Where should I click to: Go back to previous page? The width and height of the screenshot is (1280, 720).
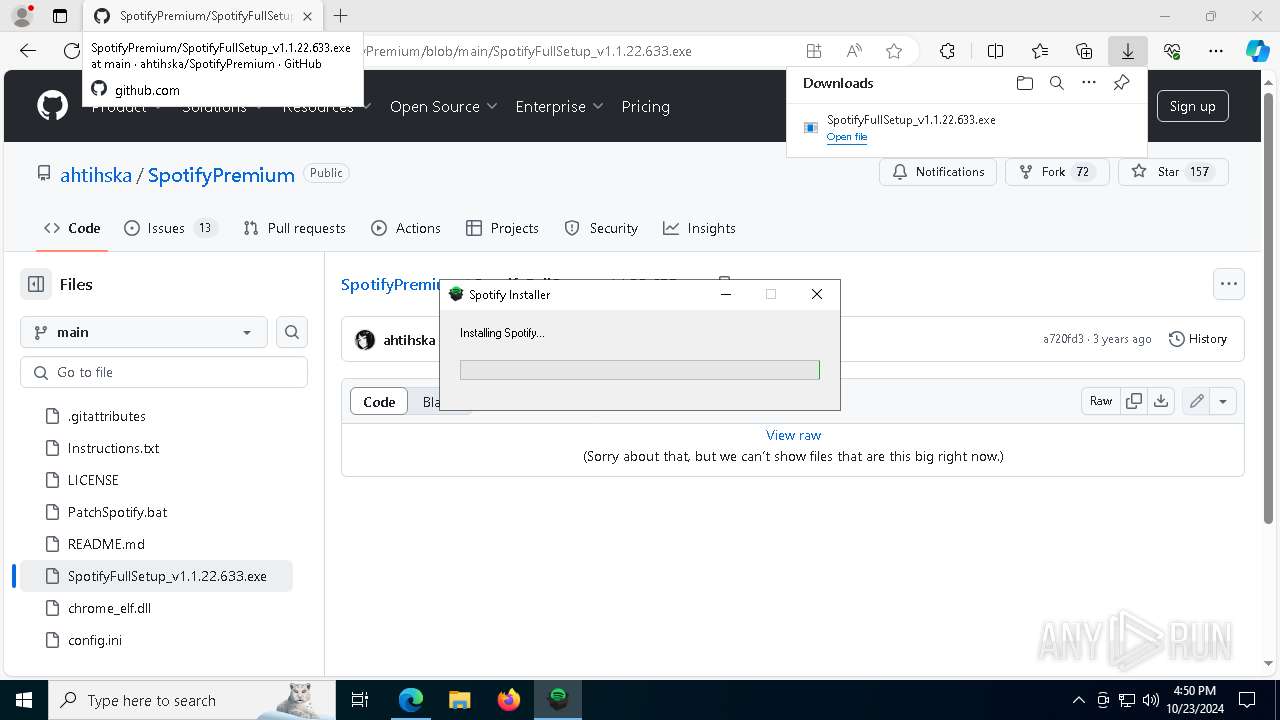click(28, 51)
